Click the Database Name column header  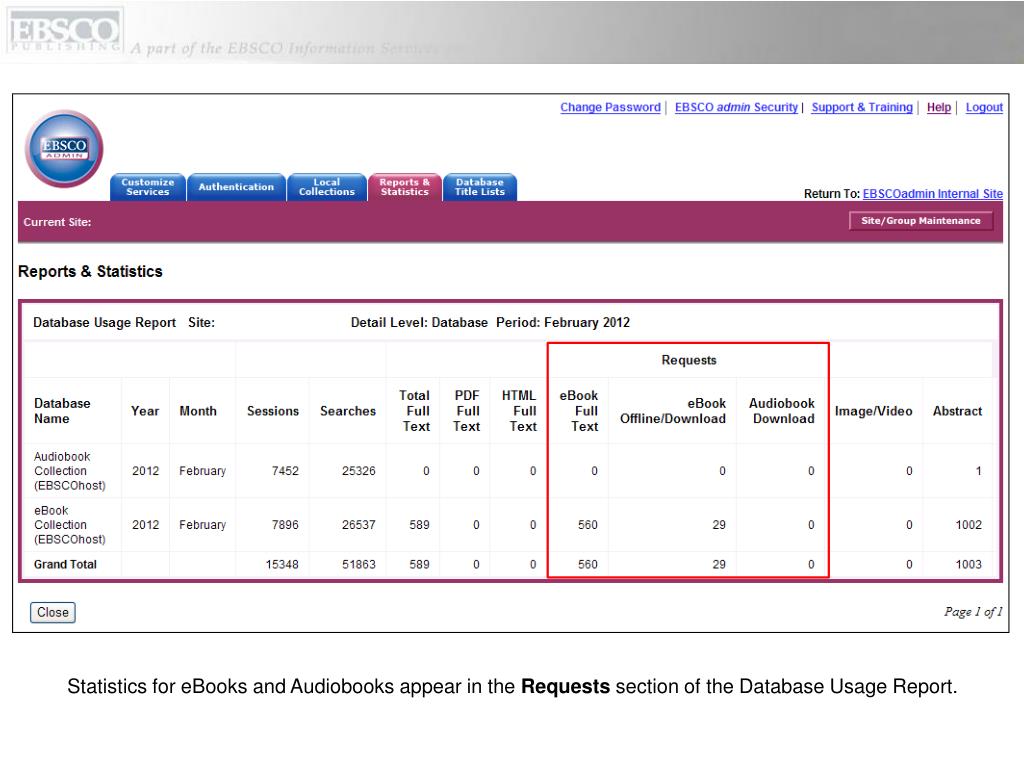point(62,411)
